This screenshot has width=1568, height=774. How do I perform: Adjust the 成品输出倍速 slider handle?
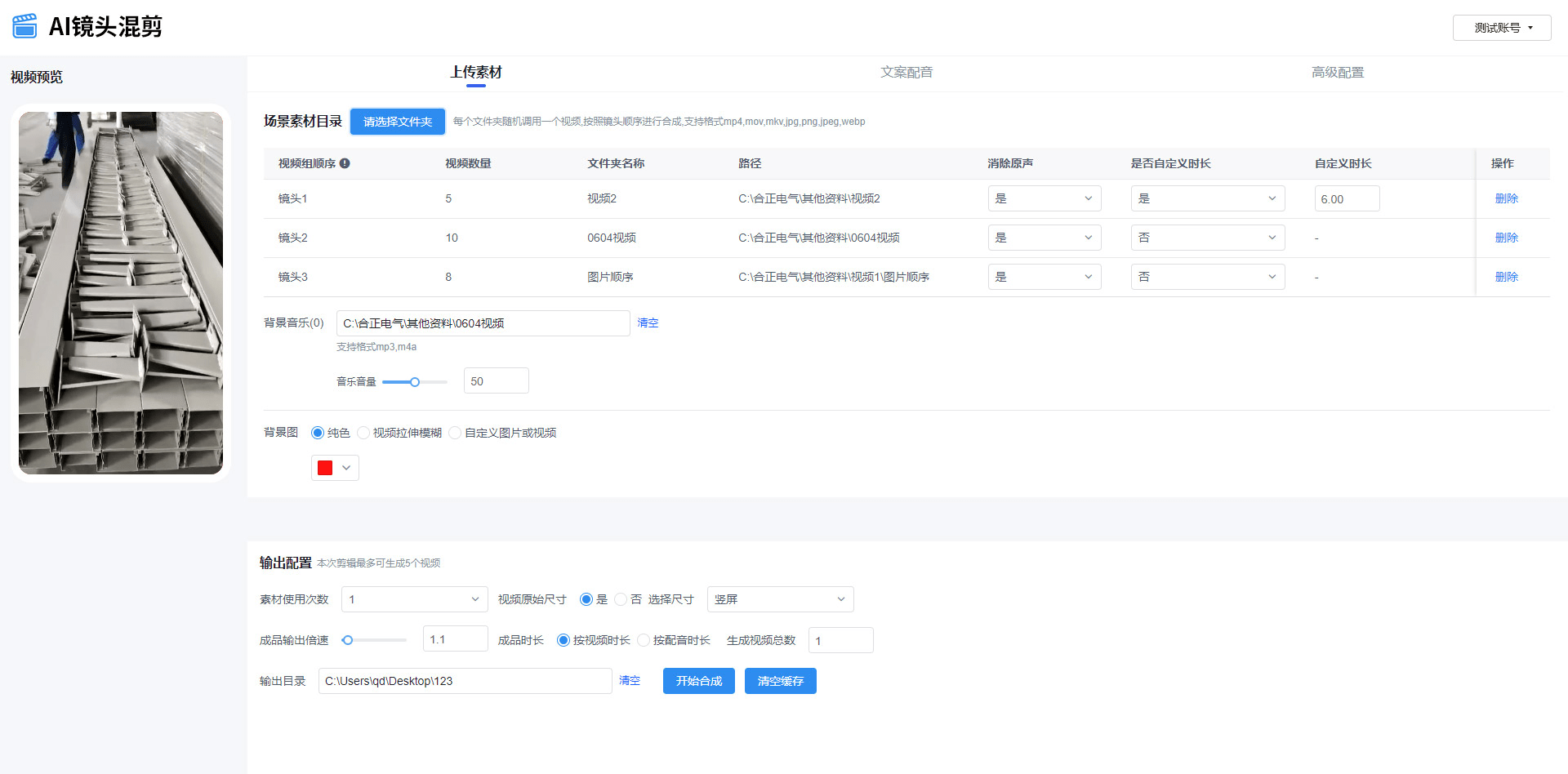click(348, 640)
